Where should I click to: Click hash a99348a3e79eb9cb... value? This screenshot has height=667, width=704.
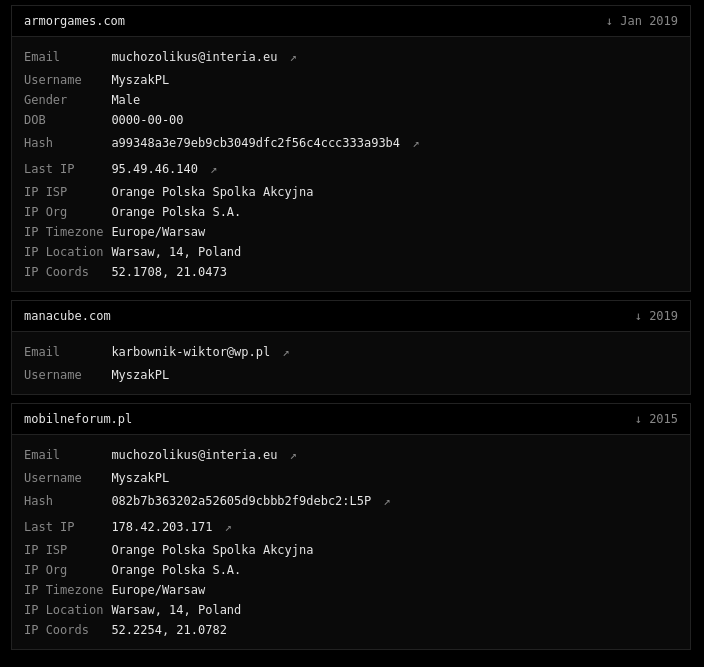pos(255,143)
